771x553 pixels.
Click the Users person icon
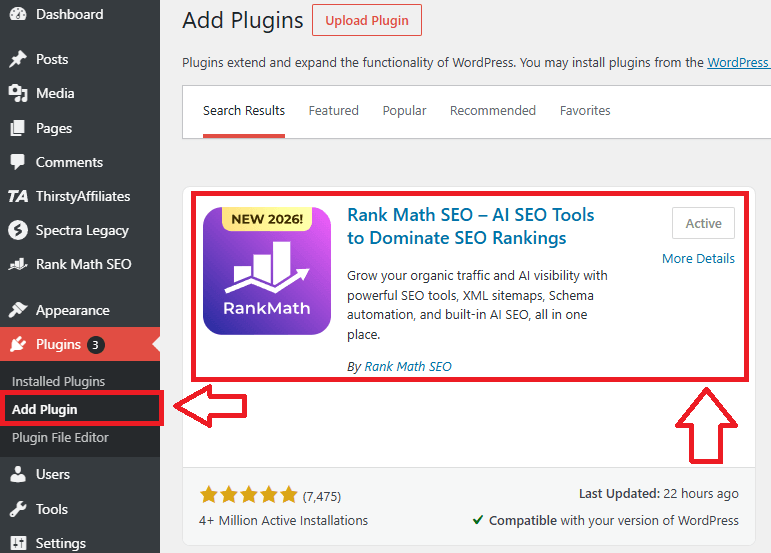tap(18, 474)
